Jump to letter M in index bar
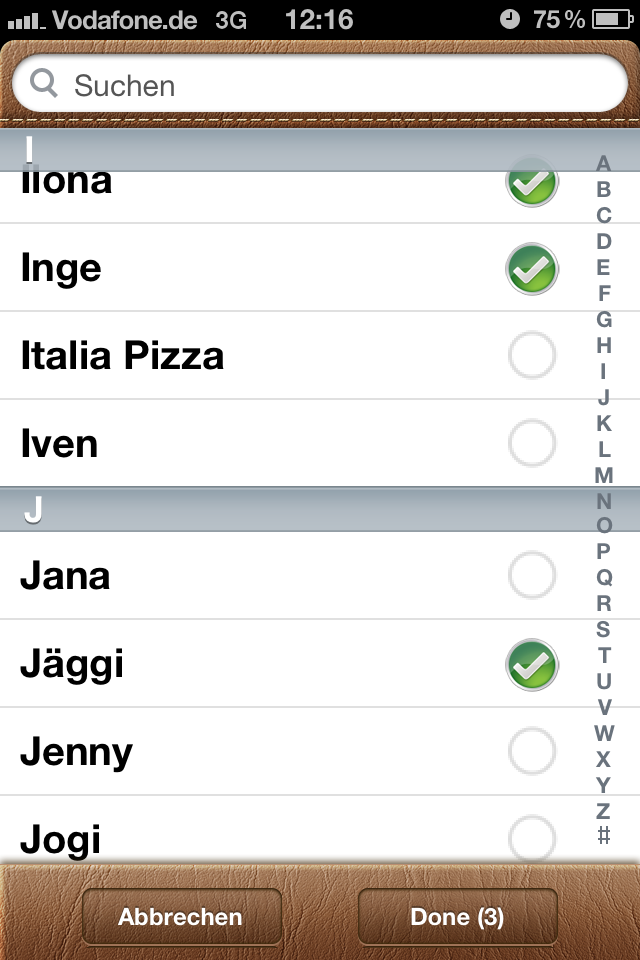Screen dimensions: 640x960 tap(603, 475)
